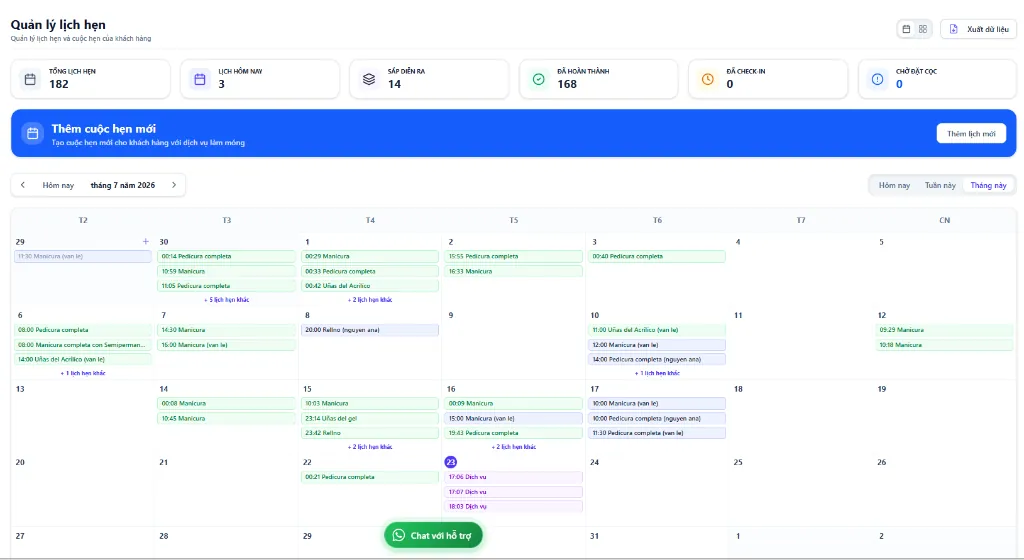Go to previous month arrow
The height and width of the screenshot is (560, 1024).
(x=23, y=185)
